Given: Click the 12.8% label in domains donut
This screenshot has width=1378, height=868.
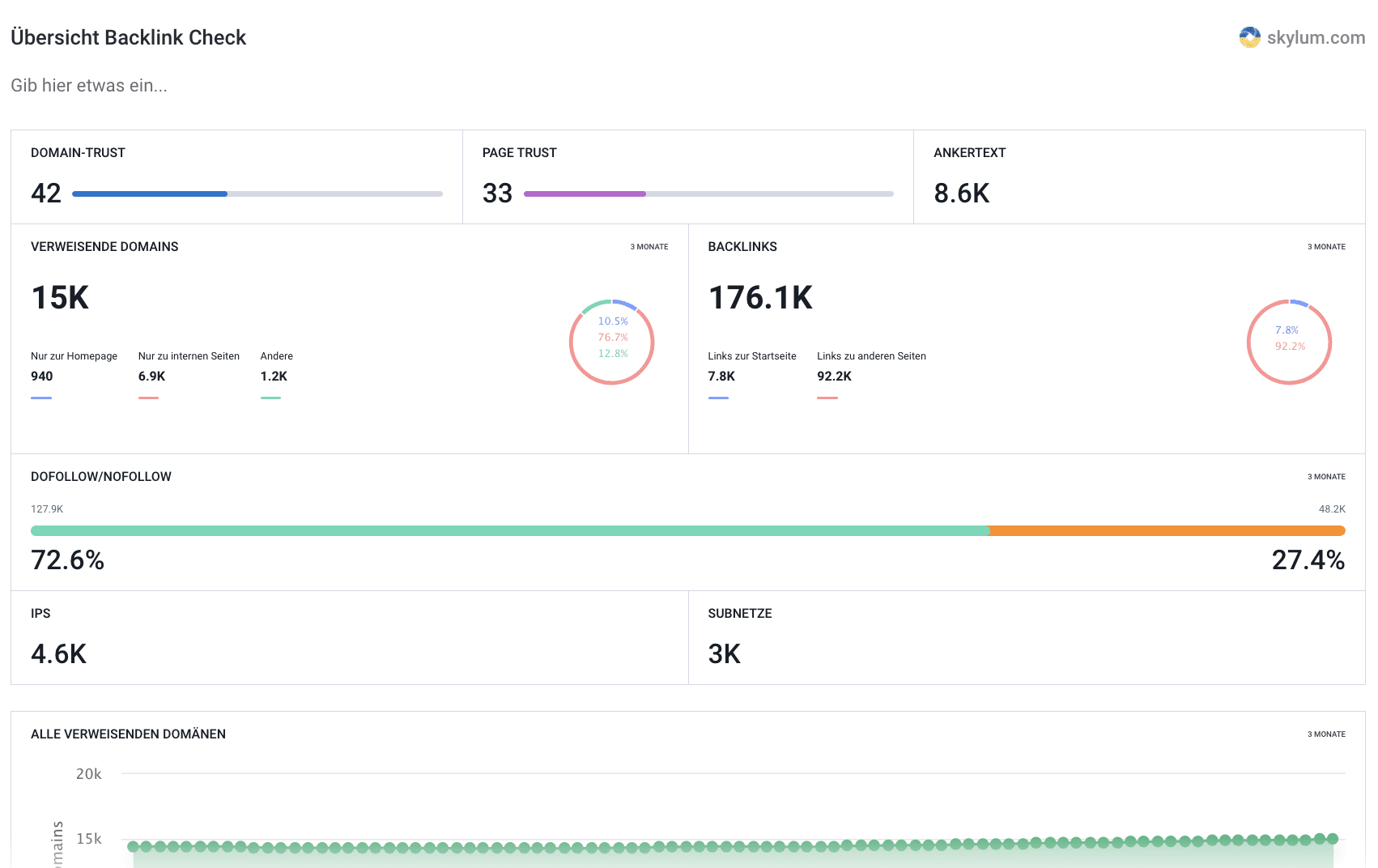Looking at the screenshot, I should click(x=613, y=354).
